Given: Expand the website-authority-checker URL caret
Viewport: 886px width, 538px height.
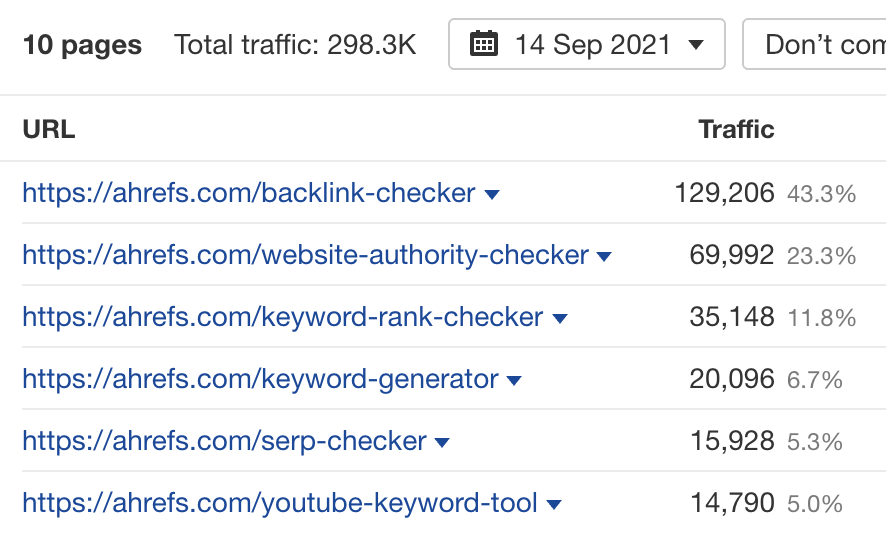Looking at the screenshot, I should pos(604,257).
